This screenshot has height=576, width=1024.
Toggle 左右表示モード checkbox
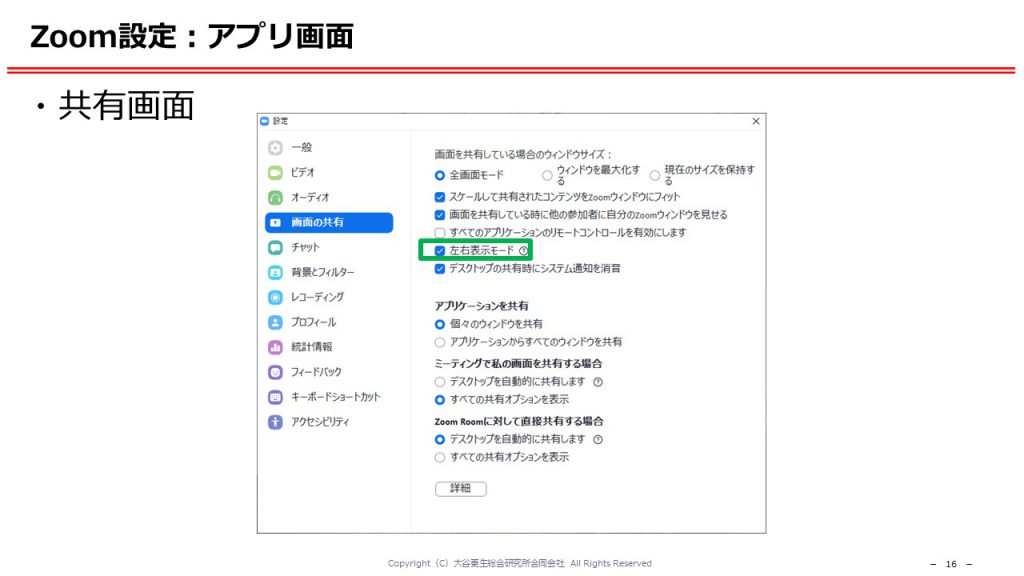click(x=440, y=251)
